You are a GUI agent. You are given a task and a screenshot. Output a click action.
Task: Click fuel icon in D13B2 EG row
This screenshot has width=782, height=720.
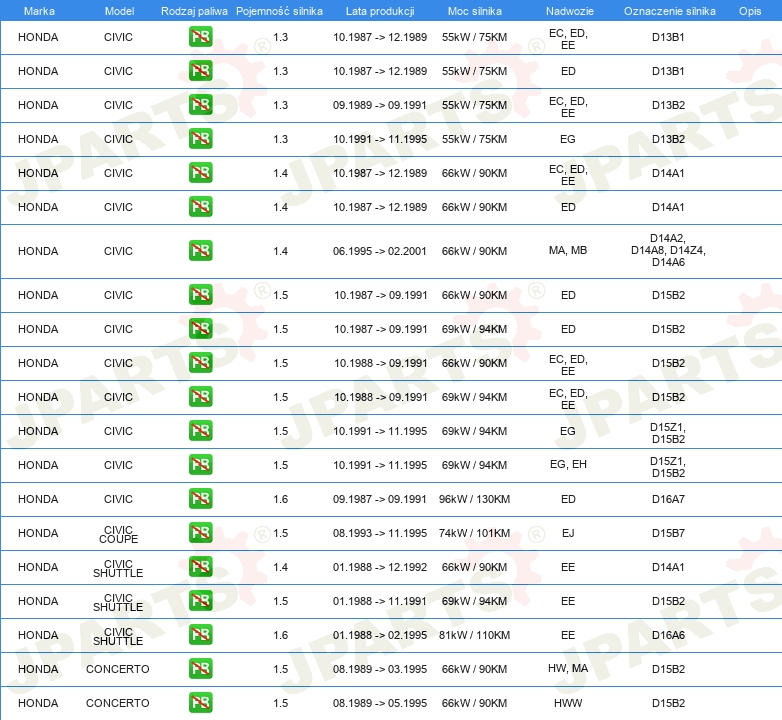(x=200, y=139)
